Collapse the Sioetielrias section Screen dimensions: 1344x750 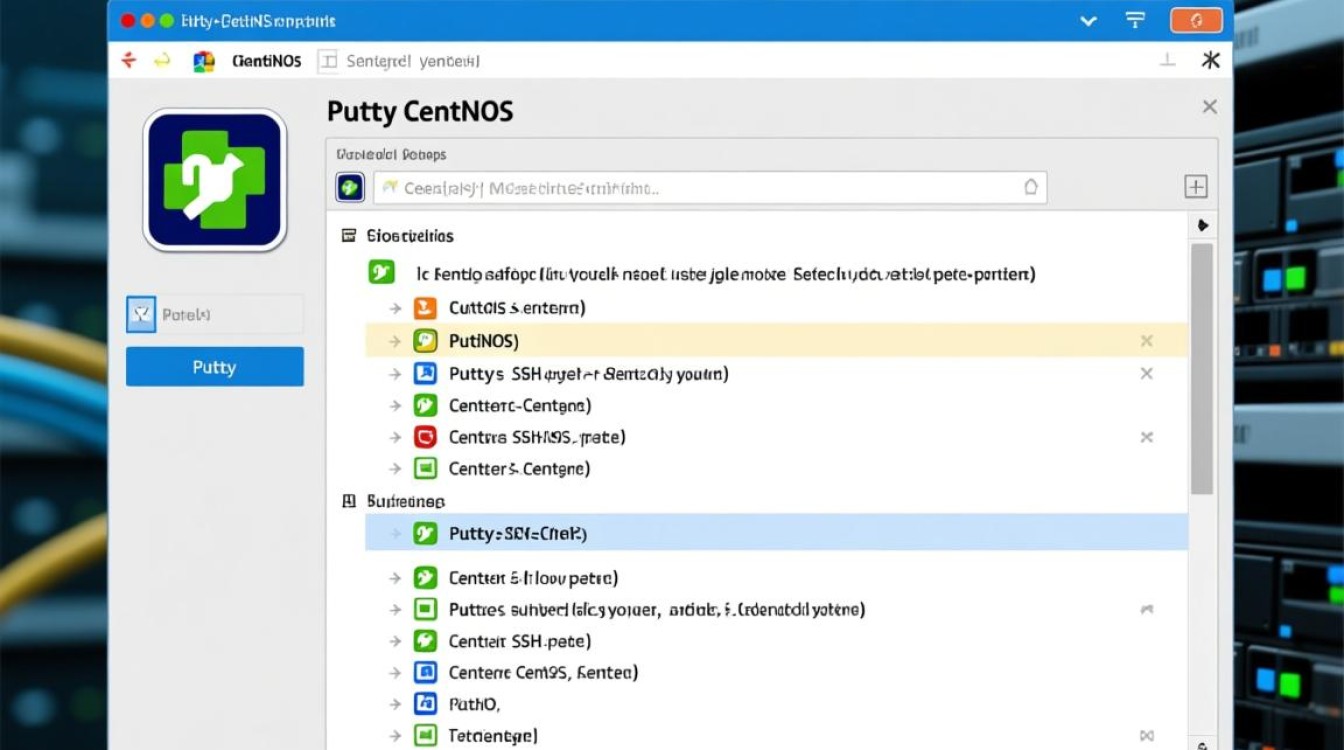tap(349, 236)
